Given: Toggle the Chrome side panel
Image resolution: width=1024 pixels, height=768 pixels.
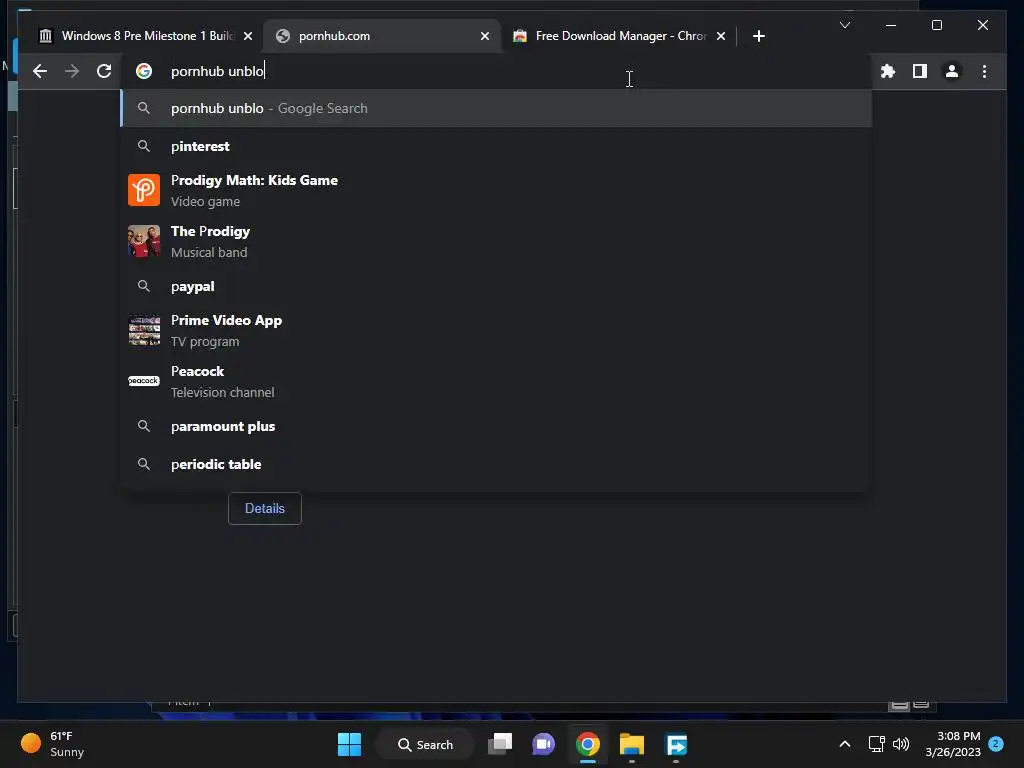Looking at the screenshot, I should tap(920, 71).
